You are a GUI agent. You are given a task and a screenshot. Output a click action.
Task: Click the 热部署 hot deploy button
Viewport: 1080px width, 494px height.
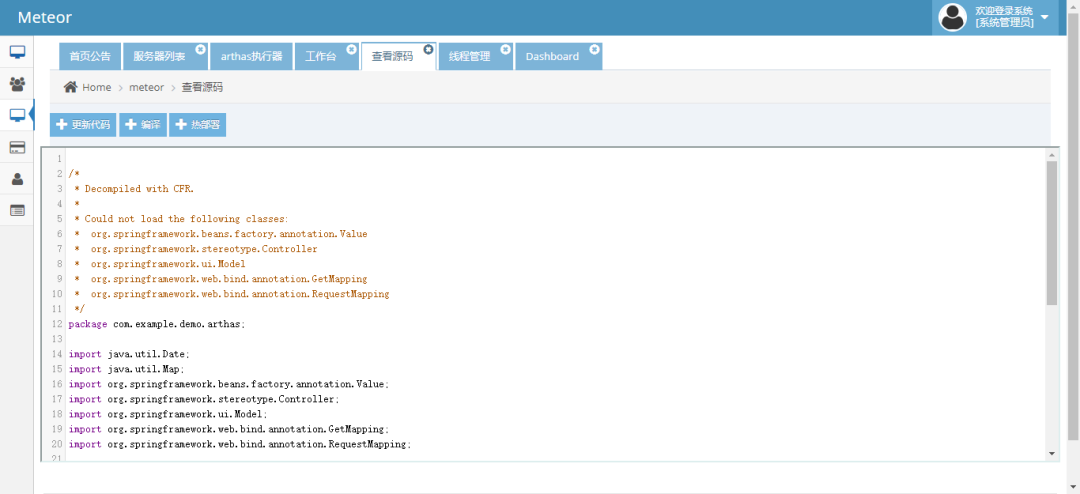pos(197,125)
